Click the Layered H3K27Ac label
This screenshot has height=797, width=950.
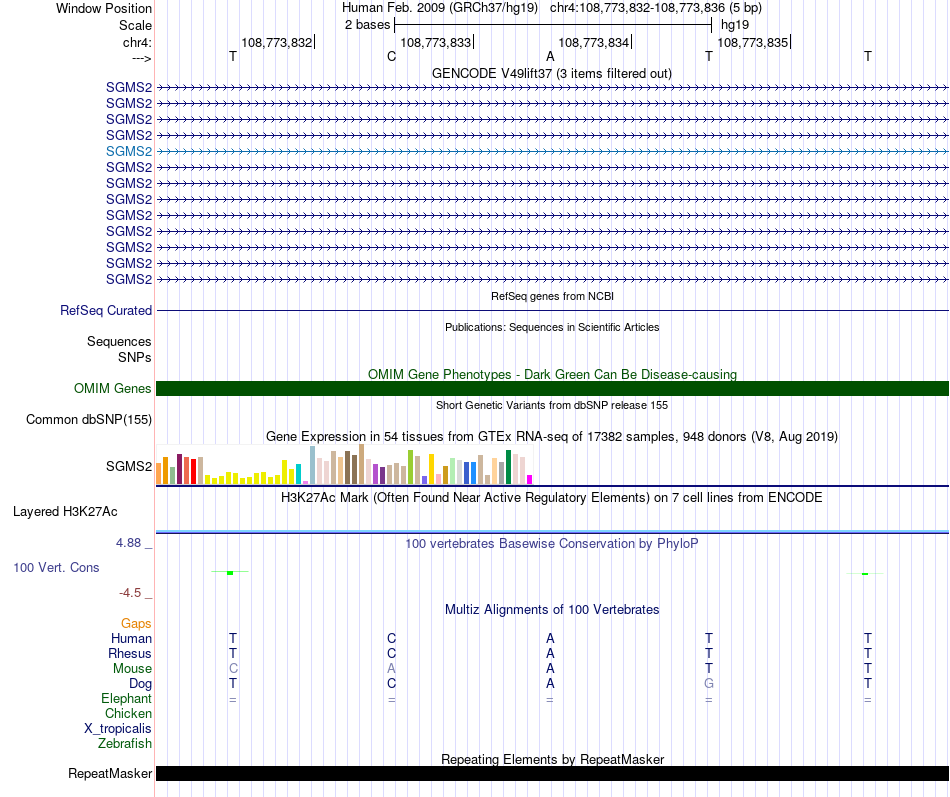[x=65, y=512]
